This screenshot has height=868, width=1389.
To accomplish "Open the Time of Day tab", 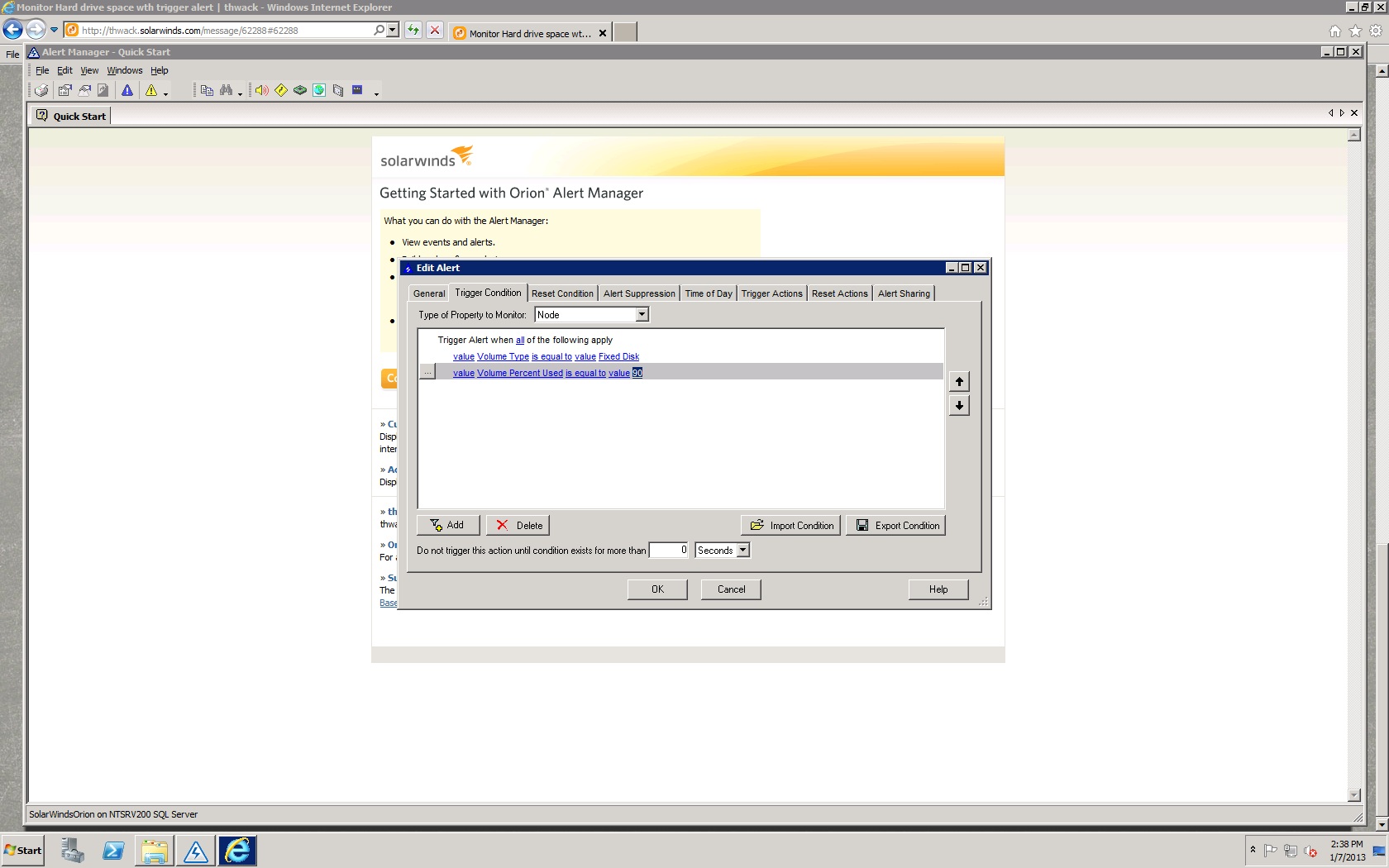I will pyautogui.click(x=709, y=293).
